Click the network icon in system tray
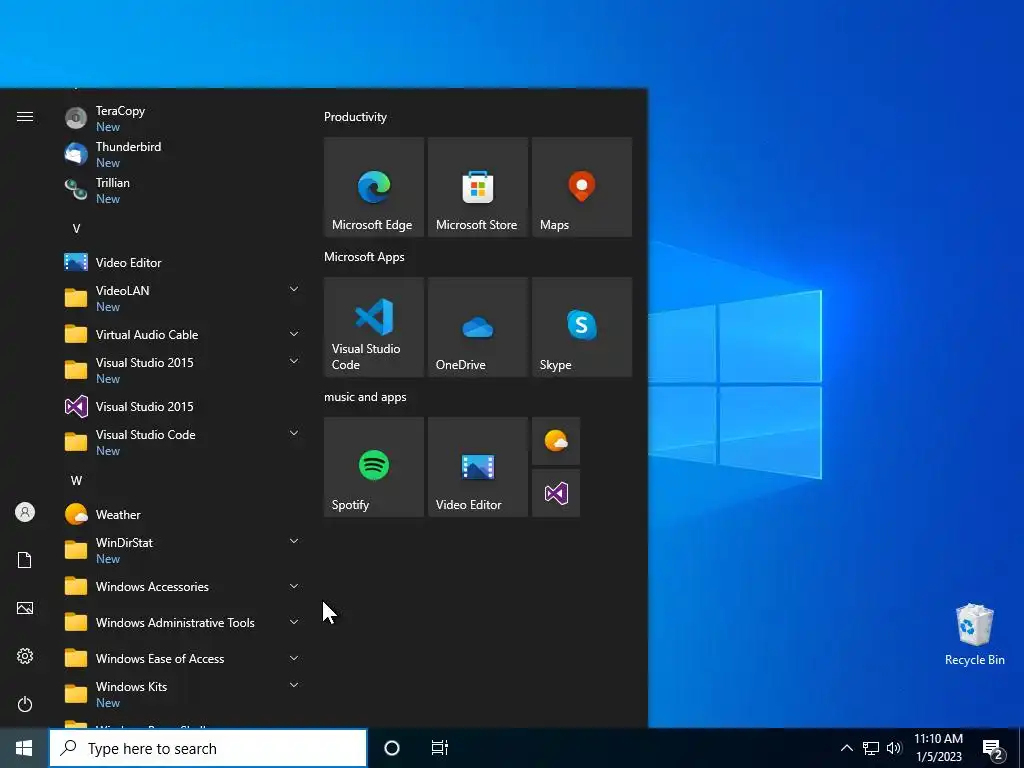The height and width of the screenshot is (768, 1024). 871,748
